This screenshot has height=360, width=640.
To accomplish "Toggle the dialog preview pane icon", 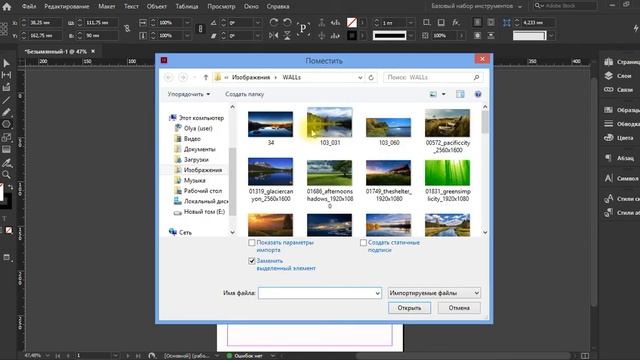I will tap(460, 94).
